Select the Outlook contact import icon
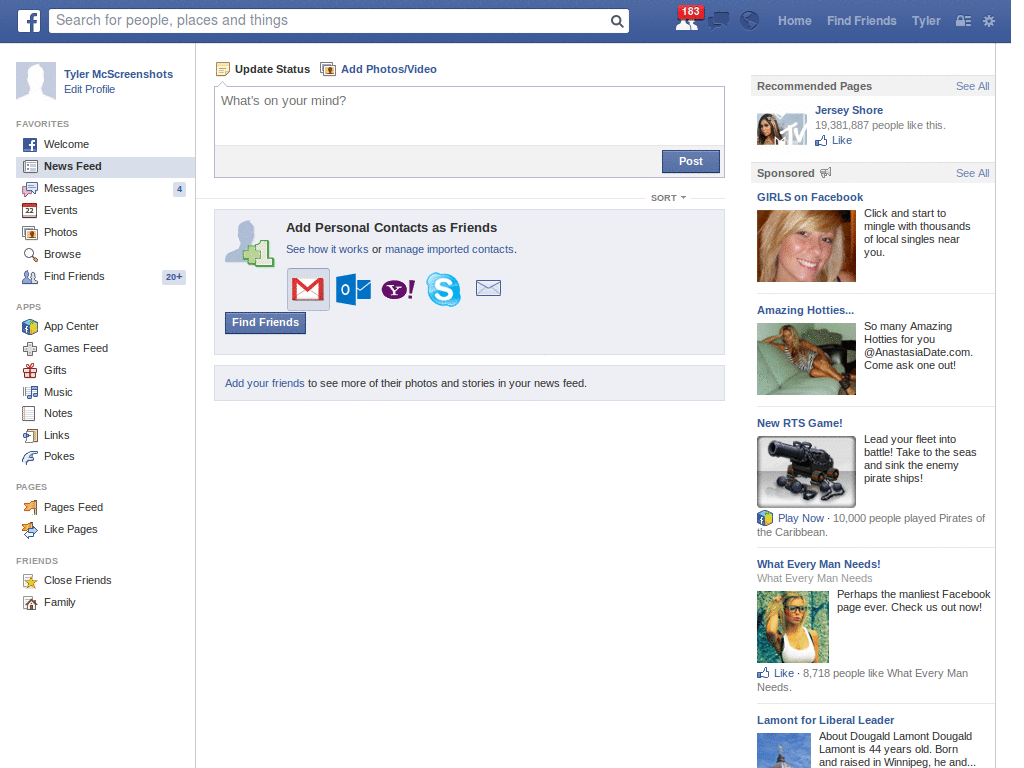Screen dimensions: 1024x768 (353, 289)
